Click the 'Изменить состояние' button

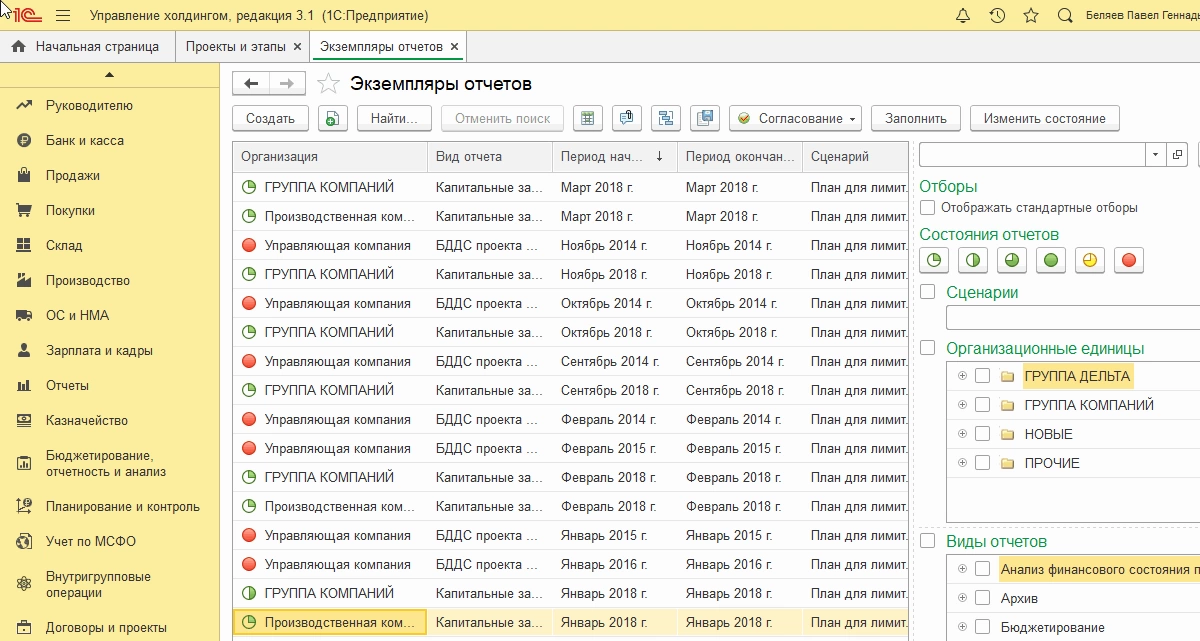click(x=1044, y=118)
